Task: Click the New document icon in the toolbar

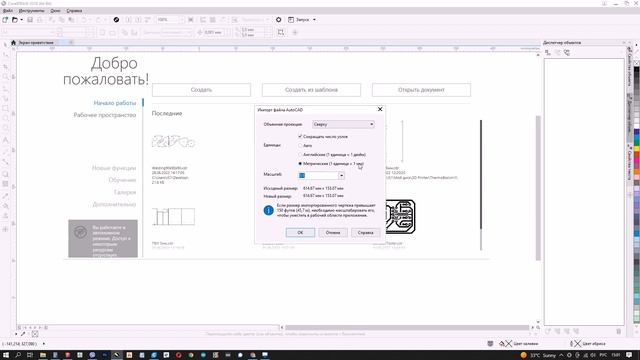Action: click(x=5, y=20)
